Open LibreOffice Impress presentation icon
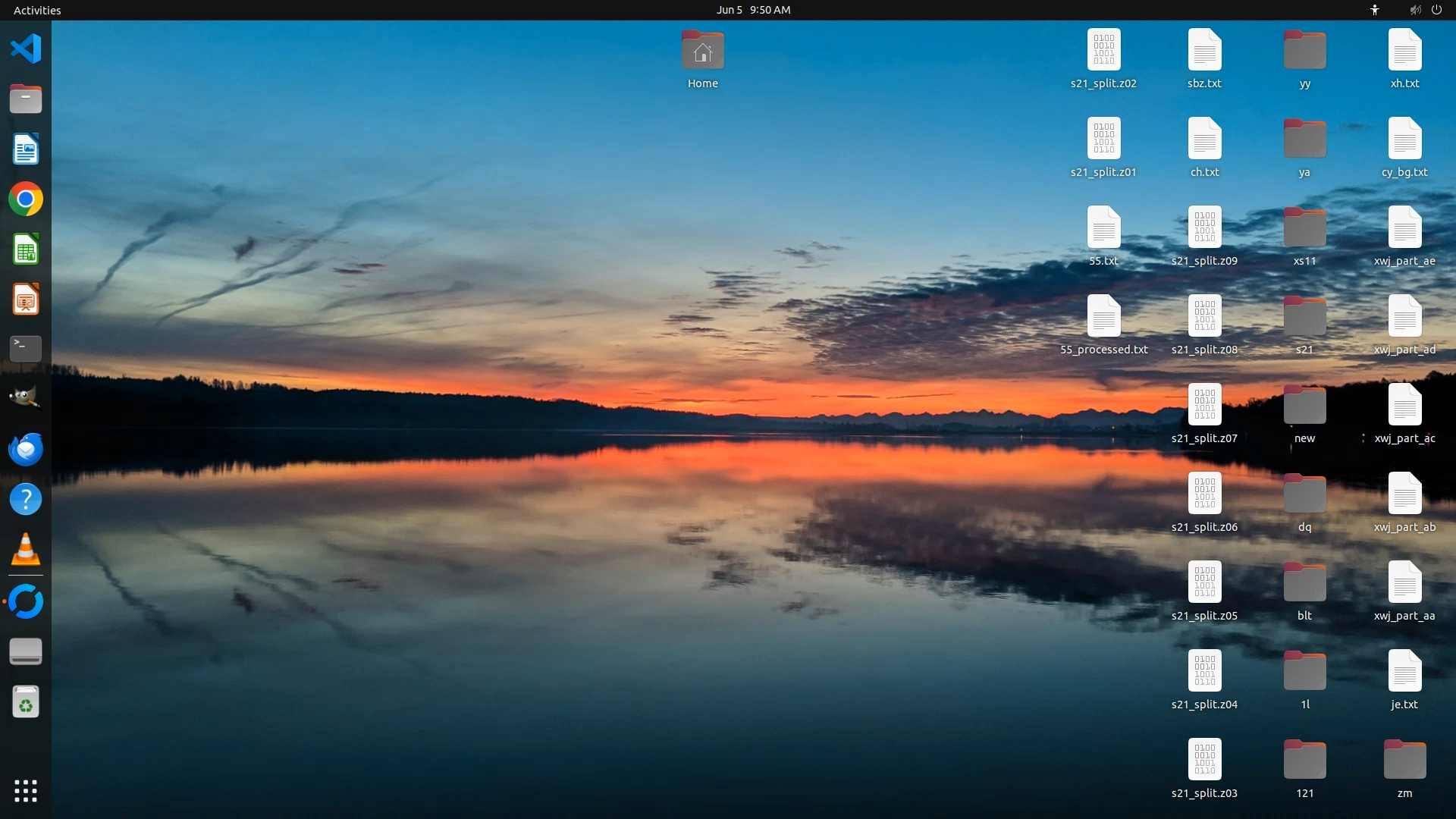The height and width of the screenshot is (819, 1456). point(26,300)
